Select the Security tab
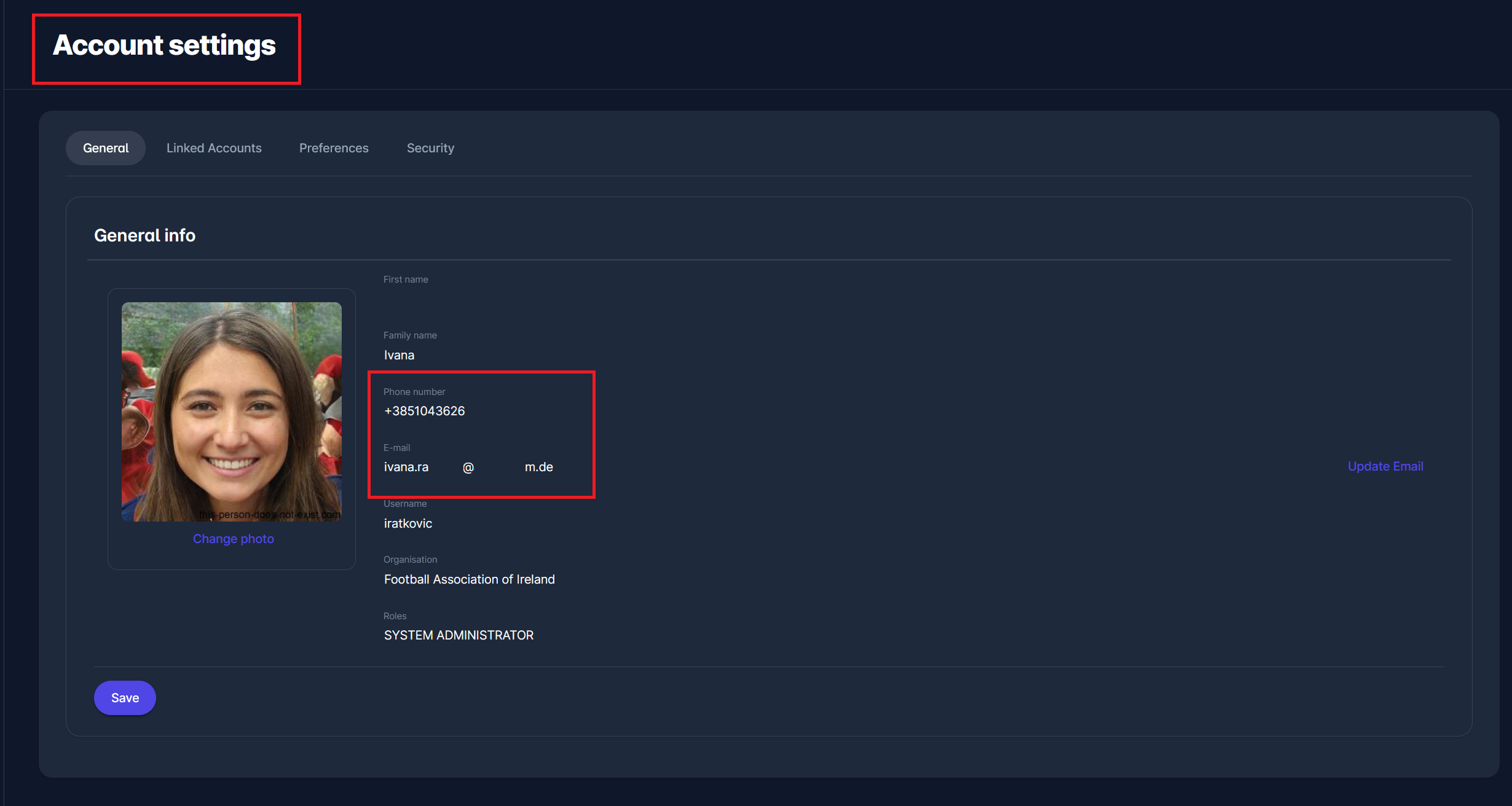 point(430,148)
